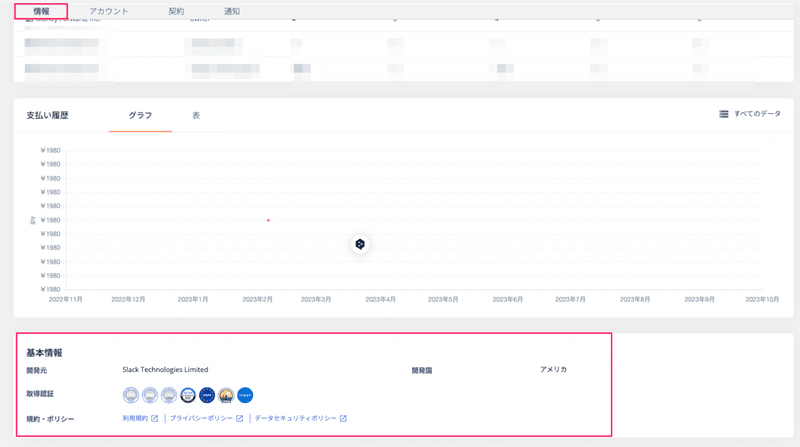Click the 取得認証 label

coord(40,394)
